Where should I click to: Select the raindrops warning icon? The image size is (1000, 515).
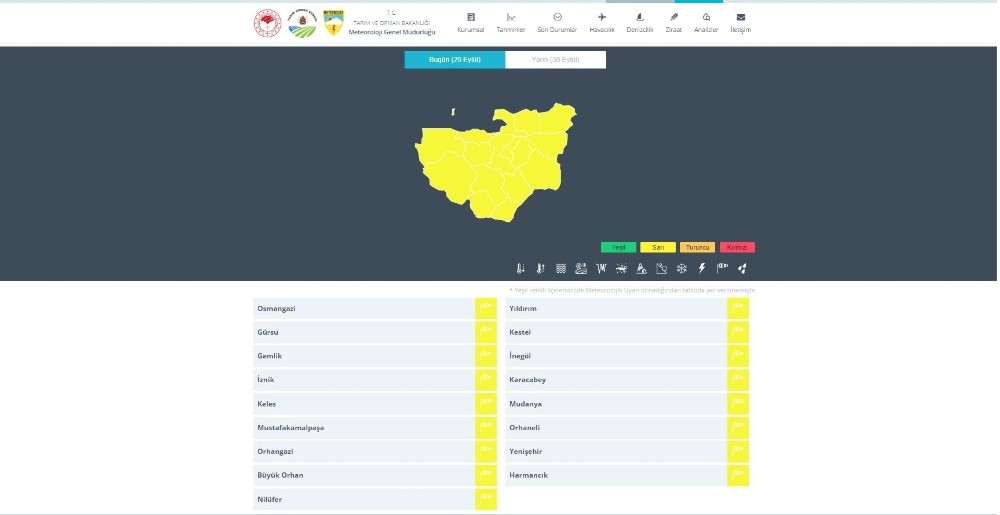click(742, 268)
